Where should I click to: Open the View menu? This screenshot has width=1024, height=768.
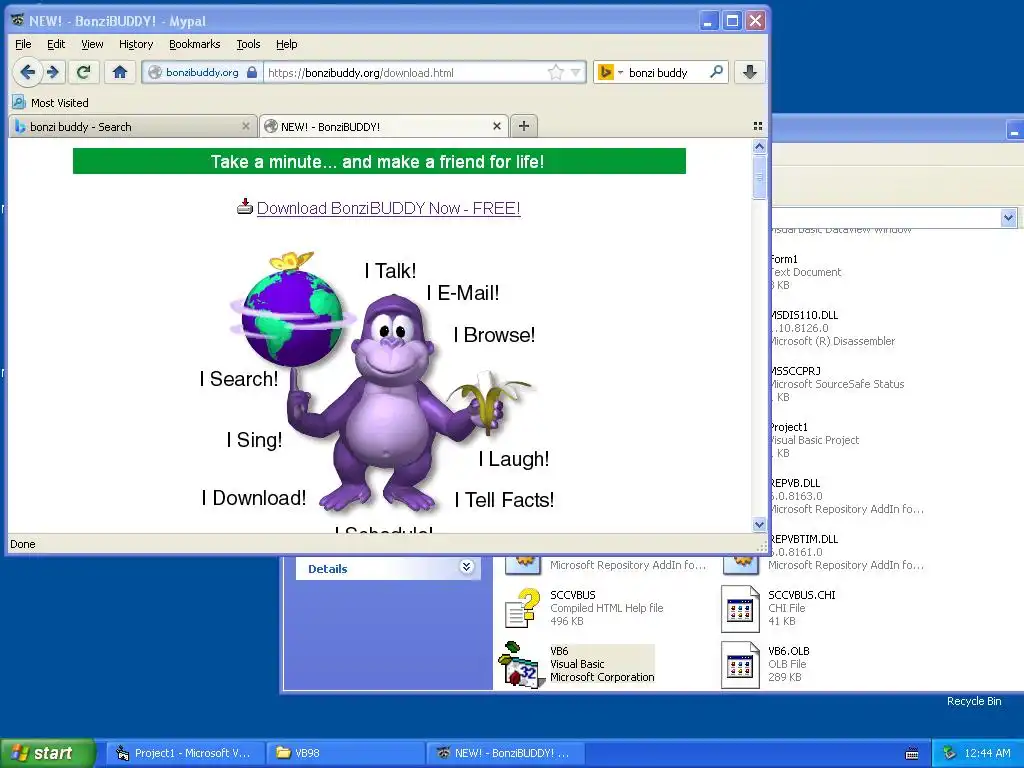(x=92, y=44)
